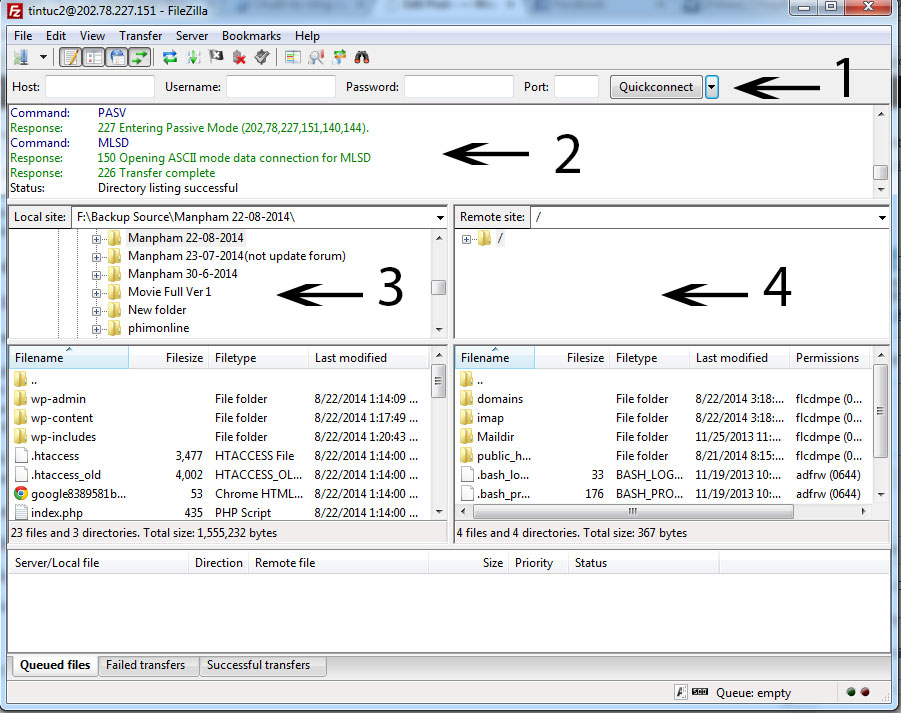Click the Quickconnect button

(x=656, y=87)
